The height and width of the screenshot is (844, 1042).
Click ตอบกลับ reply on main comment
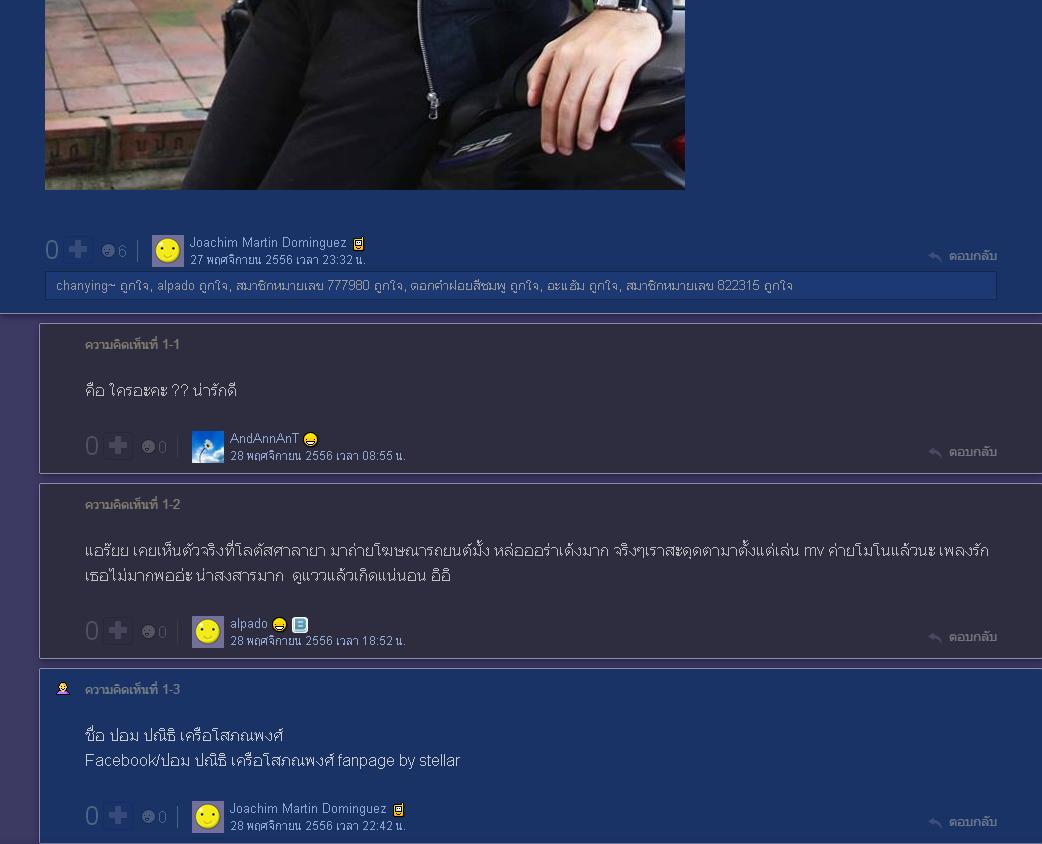[x=963, y=256]
